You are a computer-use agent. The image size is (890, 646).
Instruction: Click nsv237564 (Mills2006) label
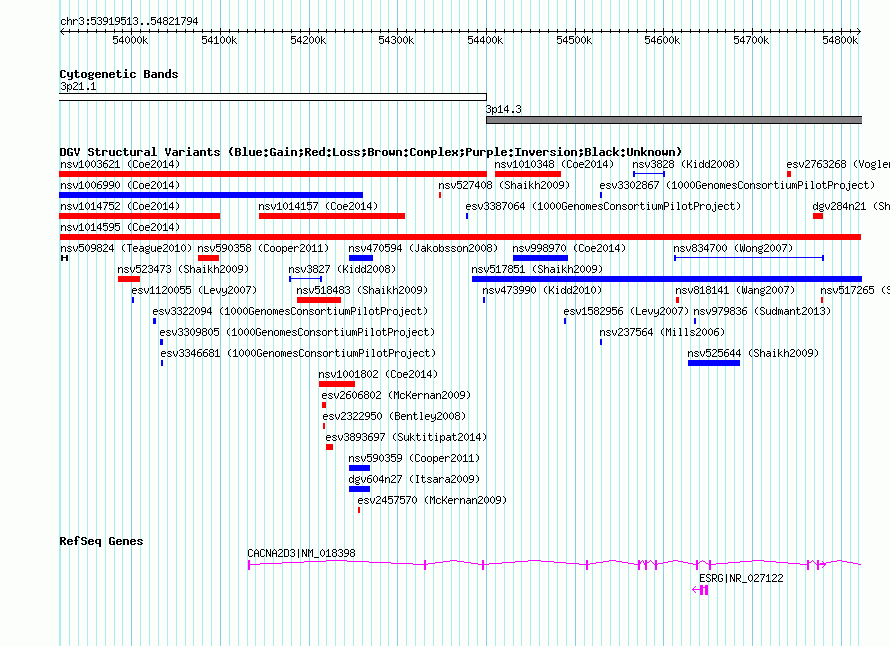(x=662, y=333)
